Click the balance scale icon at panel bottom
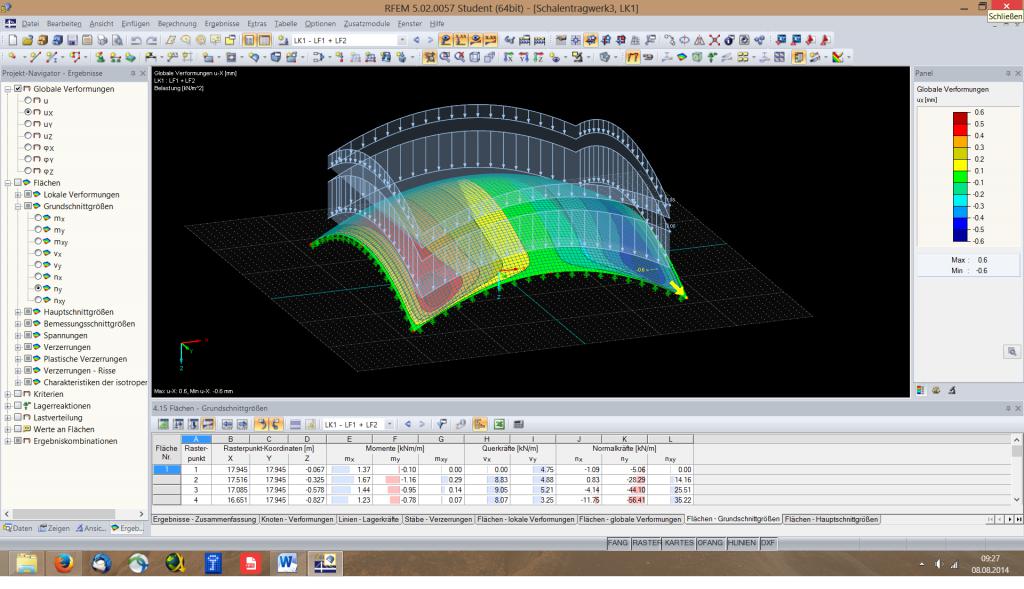1024x589 pixels. pyautogui.click(x=936, y=390)
